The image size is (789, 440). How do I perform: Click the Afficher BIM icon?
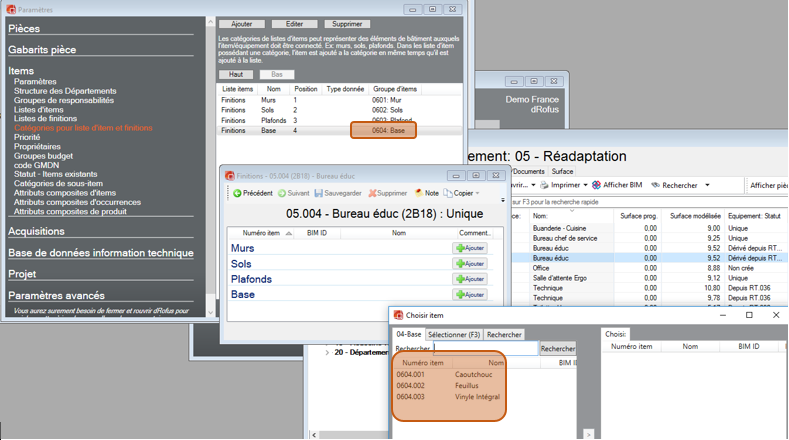coord(597,185)
